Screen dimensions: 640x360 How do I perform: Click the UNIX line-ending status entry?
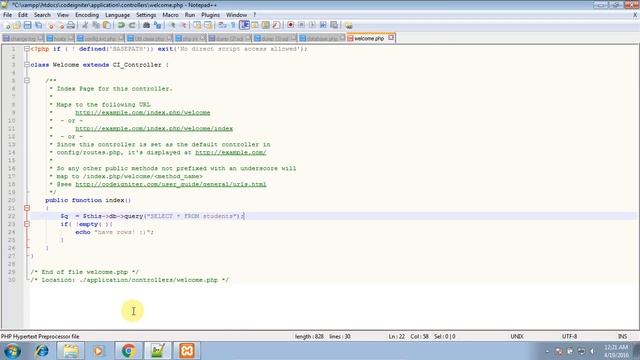(x=517, y=337)
